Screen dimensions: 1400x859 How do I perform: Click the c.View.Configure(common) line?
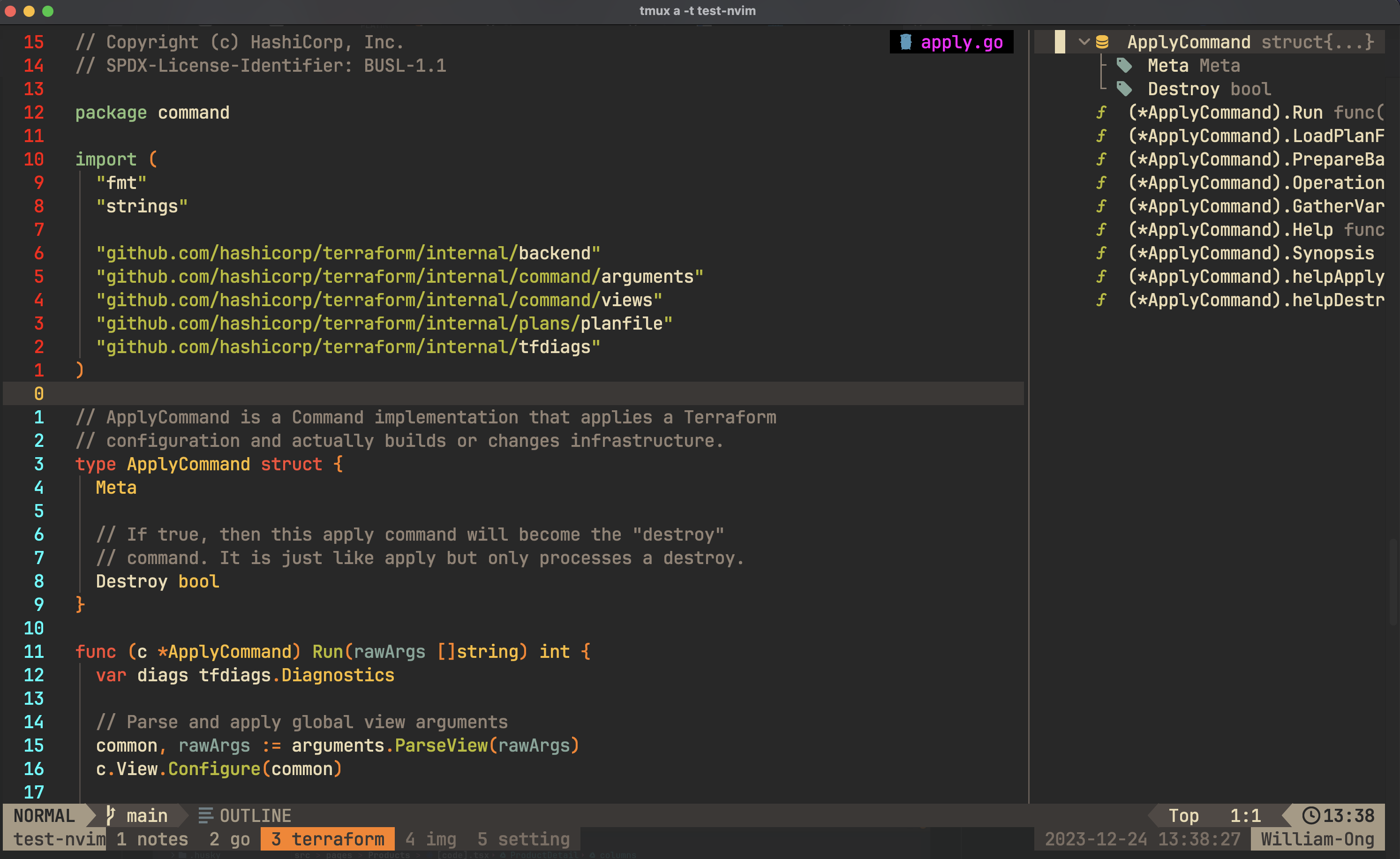click(219, 769)
